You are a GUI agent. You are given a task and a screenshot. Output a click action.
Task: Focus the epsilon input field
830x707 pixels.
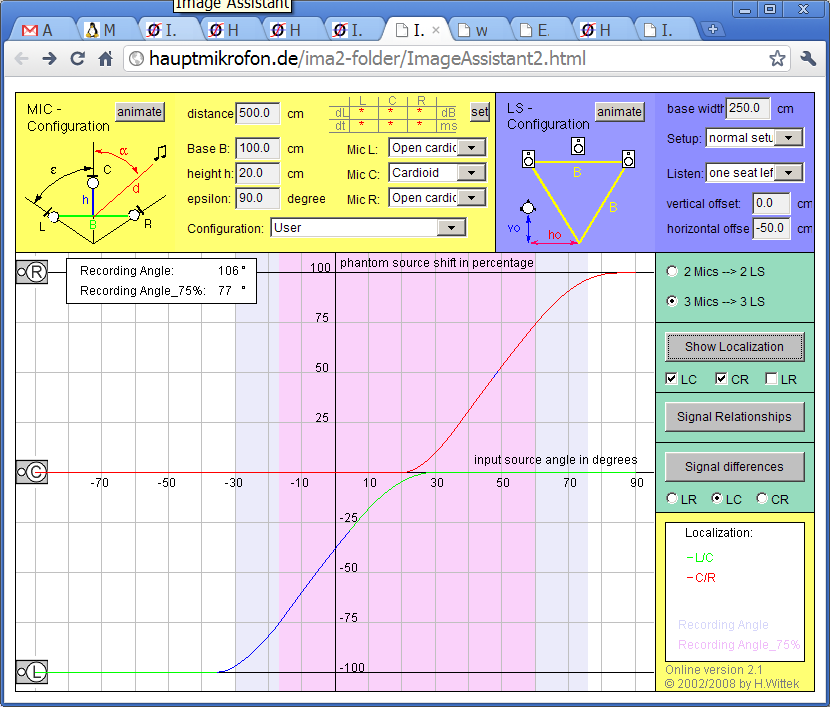coord(257,198)
